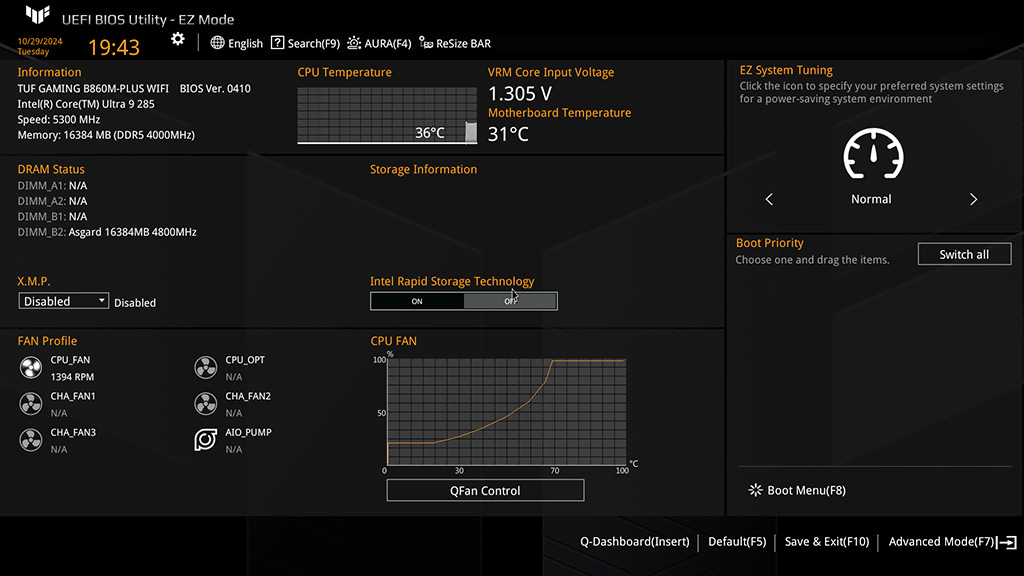The height and width of the screenshot is (576, 1024).
Task: Click the Switch all button
Action: point(964,254)
